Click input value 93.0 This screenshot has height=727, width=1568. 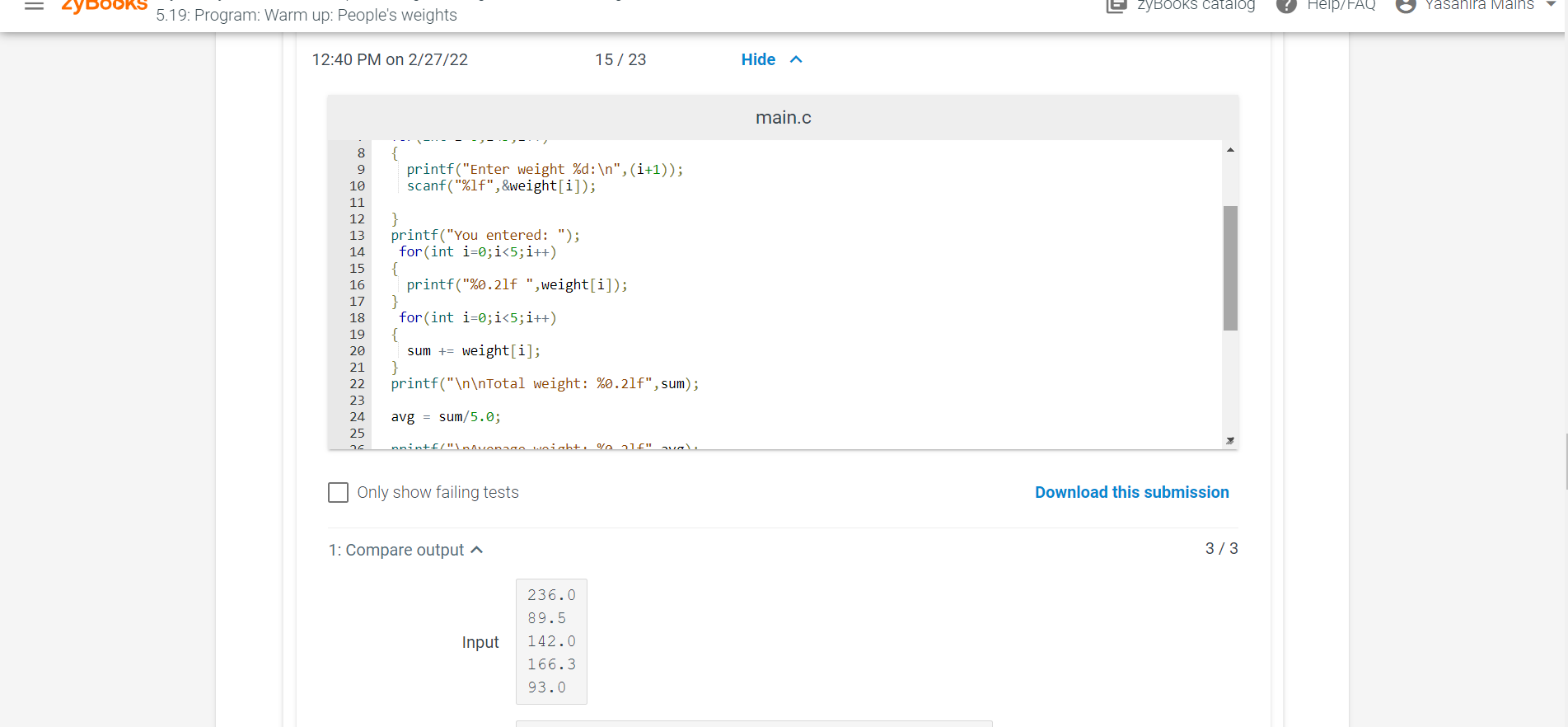(x=546, y=687)
